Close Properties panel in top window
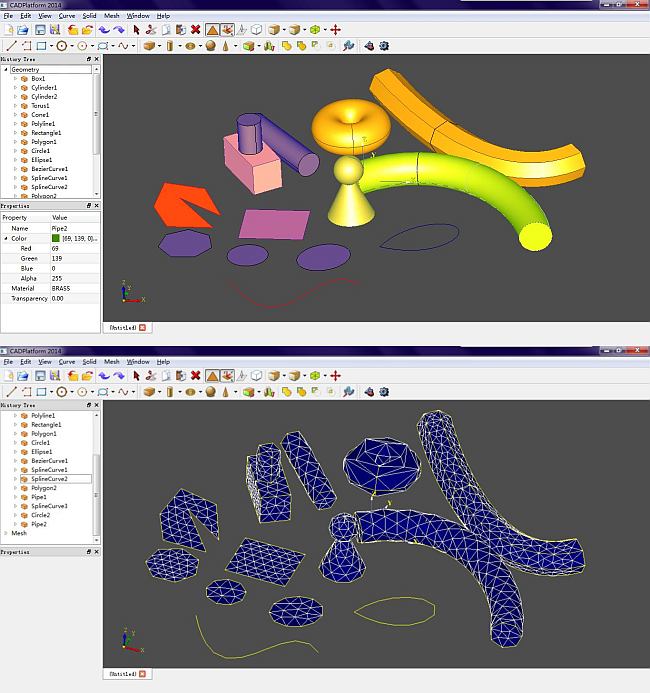Image resolution: width=650 pixels, height=693 pixels. coord(96,206)
